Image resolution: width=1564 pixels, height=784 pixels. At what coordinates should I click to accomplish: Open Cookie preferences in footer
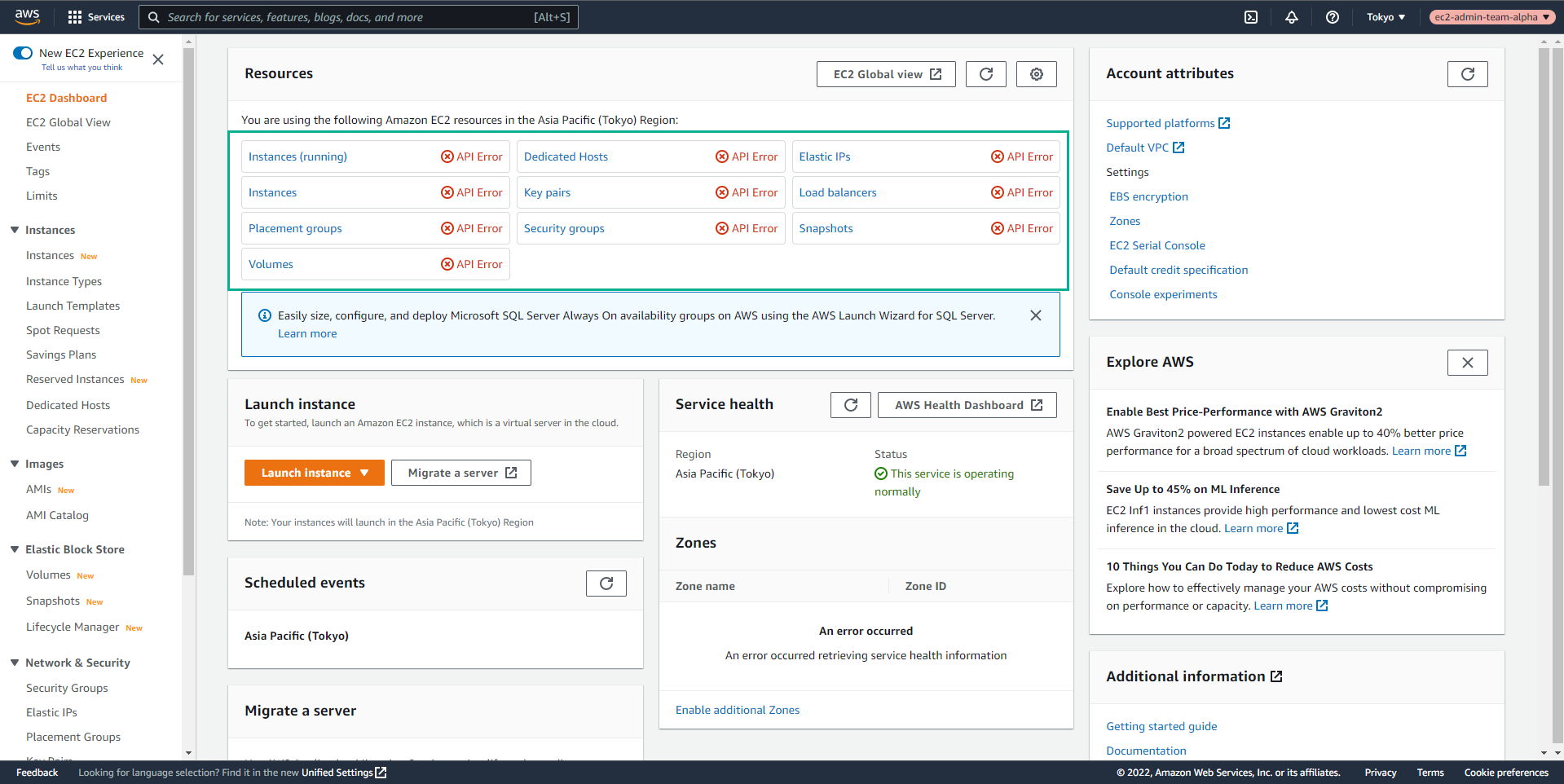click(1506, 773)
